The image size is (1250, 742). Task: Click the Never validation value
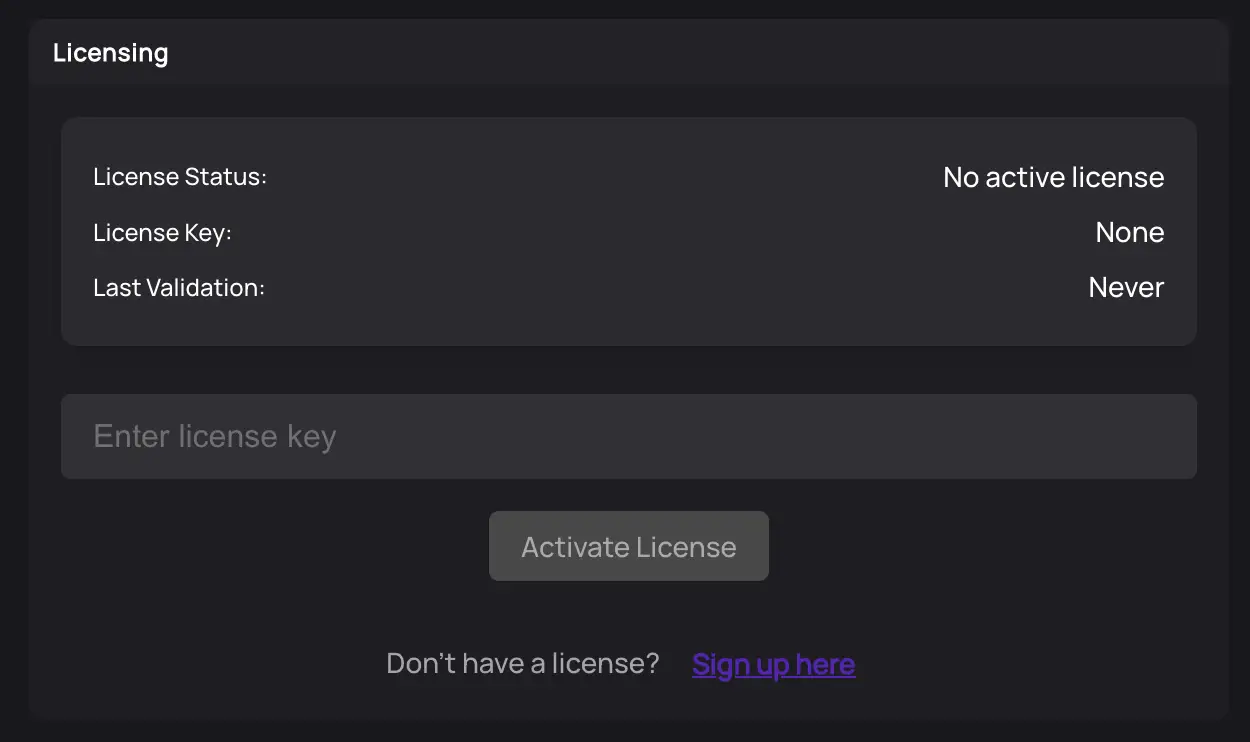pyautogui.click(x=1126, y=287)
